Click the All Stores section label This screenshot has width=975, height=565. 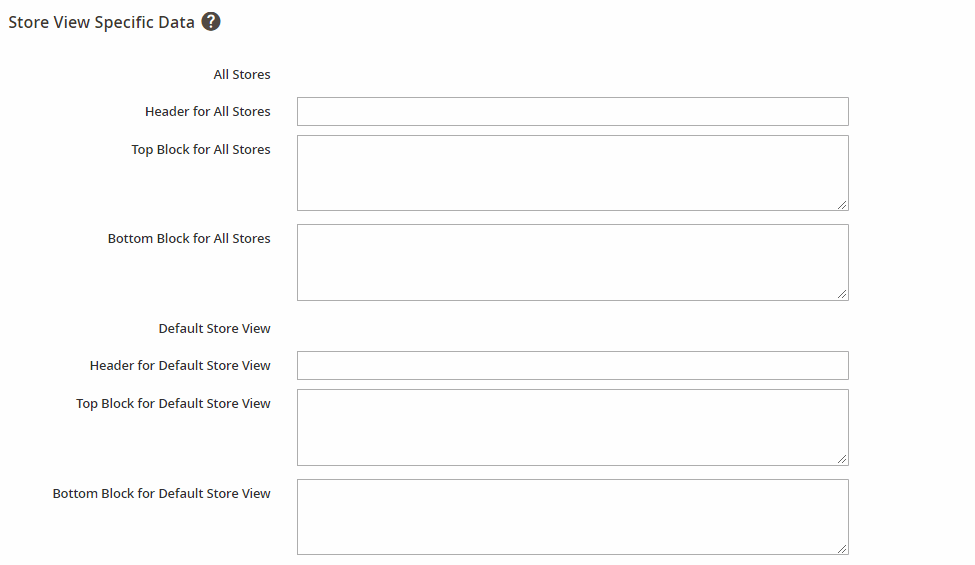coord(242,75)
